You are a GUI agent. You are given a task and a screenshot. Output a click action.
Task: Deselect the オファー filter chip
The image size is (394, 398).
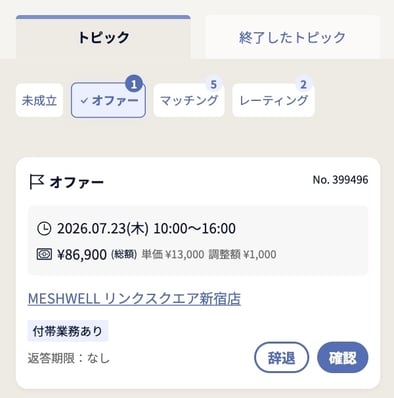point(108,100)
